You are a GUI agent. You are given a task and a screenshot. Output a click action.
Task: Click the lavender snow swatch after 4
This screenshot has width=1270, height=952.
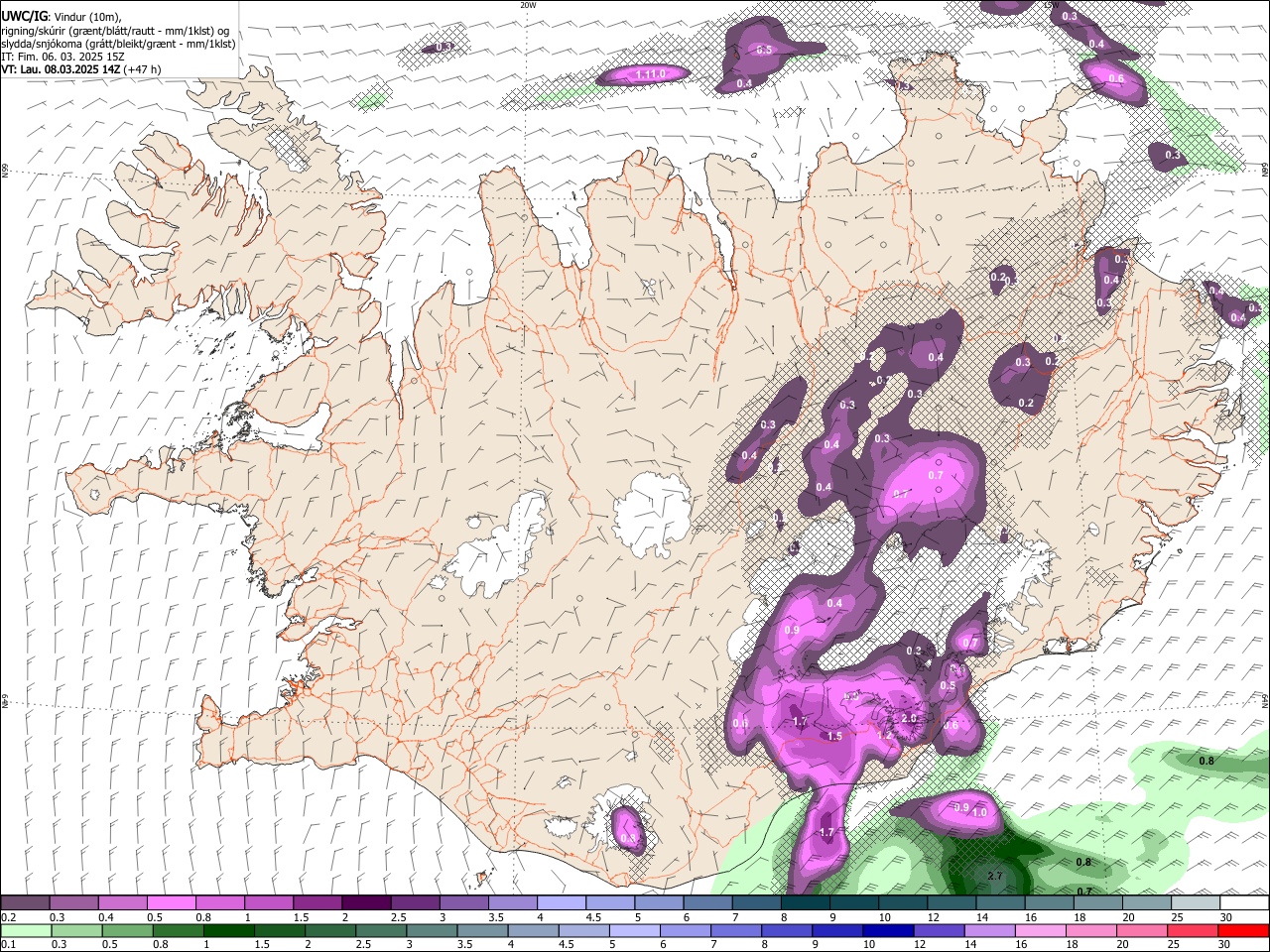tap(562, 903)
